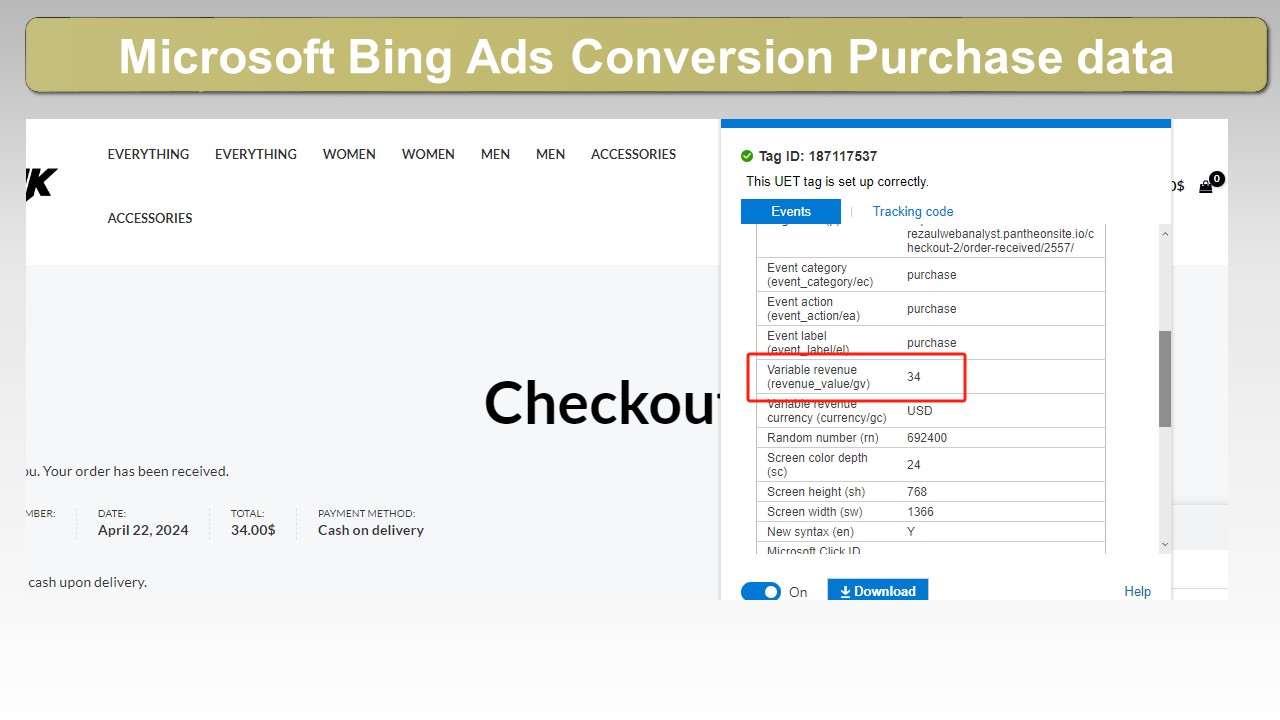The image size is (1280, 720).
Task: Click the Variable revenue value 34
Action: point(914,377)
